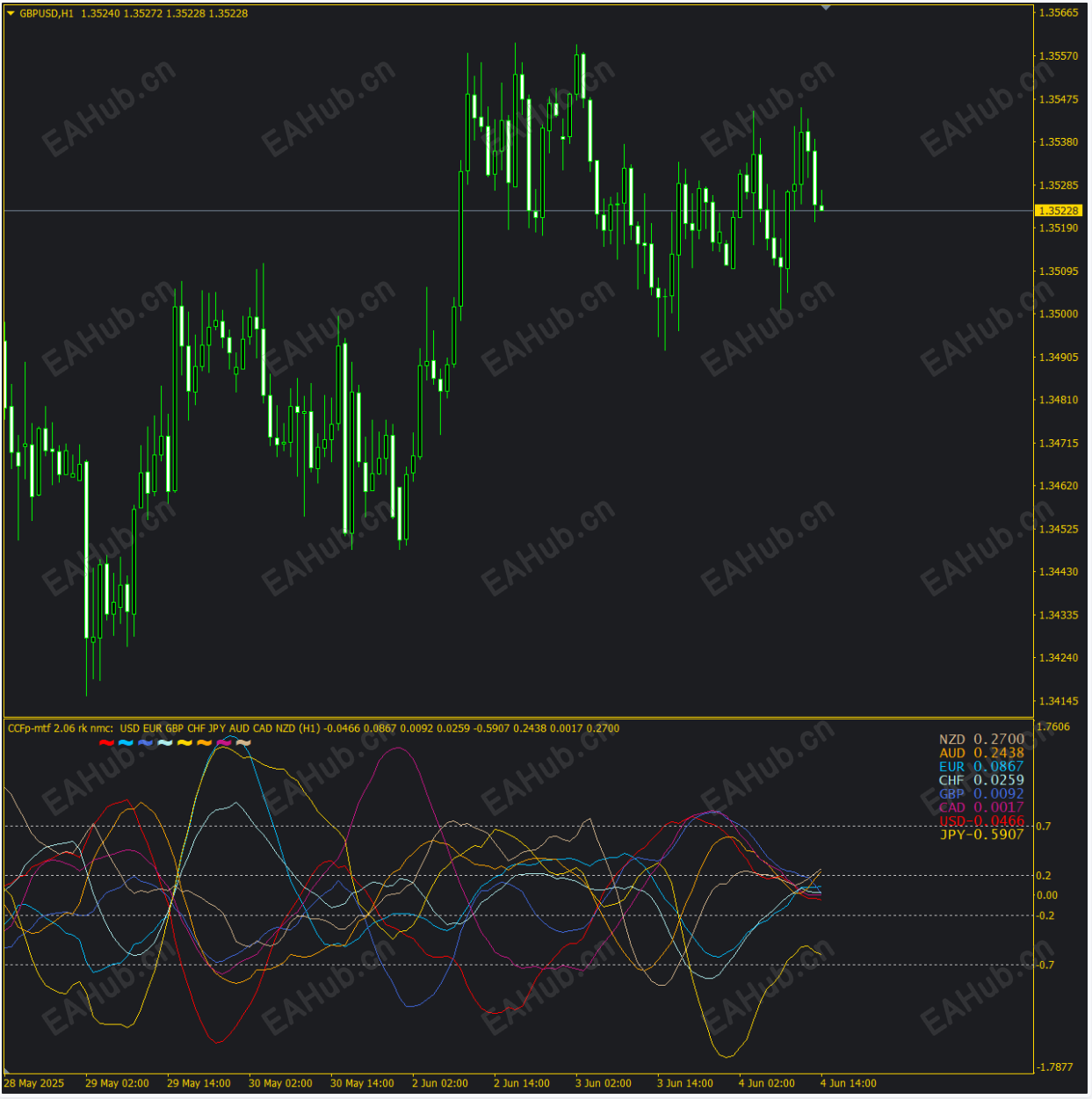Click the 30 May 02:00 time axis label
This screenshot has height=1099, width=1092.
click(x=280, y=1083)
